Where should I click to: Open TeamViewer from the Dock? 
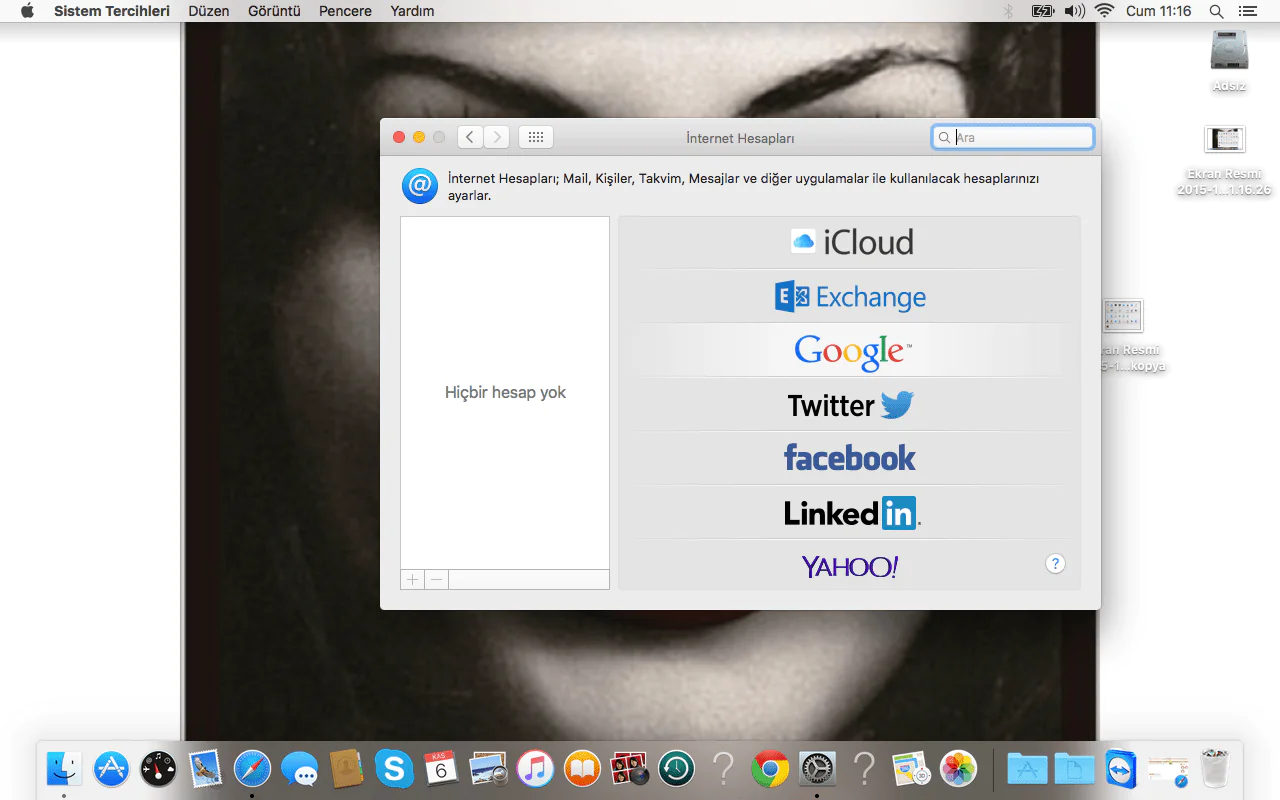[x=1122, y=768]
